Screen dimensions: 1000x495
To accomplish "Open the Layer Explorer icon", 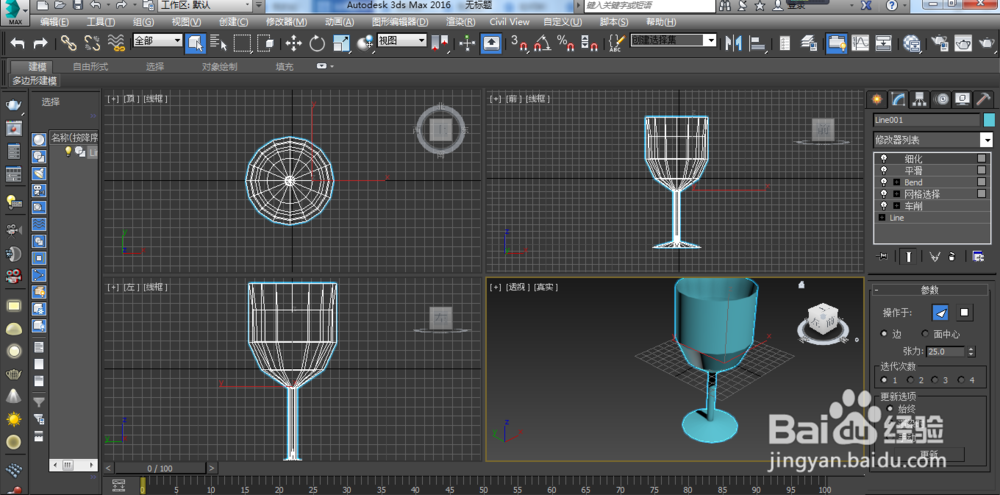I will pyautogui.click(x=809, y=43).
